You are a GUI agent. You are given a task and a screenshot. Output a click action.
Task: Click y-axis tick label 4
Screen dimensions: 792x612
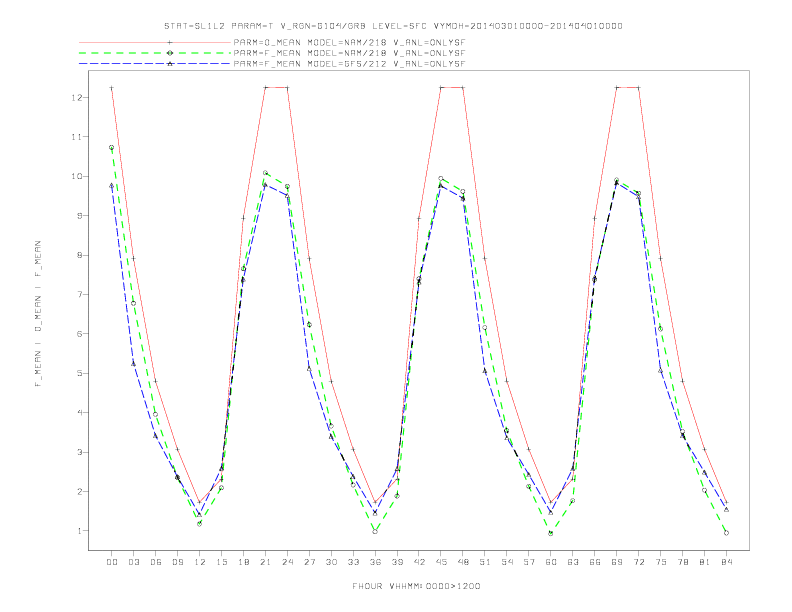click(80, 413)
